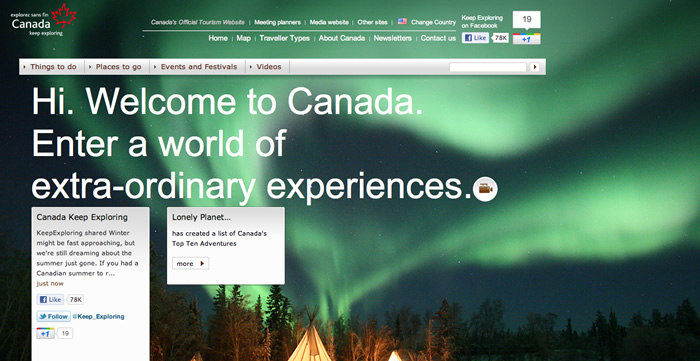700x361 pixels.
Task: Click the Change Country link
Action: point(433,22)
